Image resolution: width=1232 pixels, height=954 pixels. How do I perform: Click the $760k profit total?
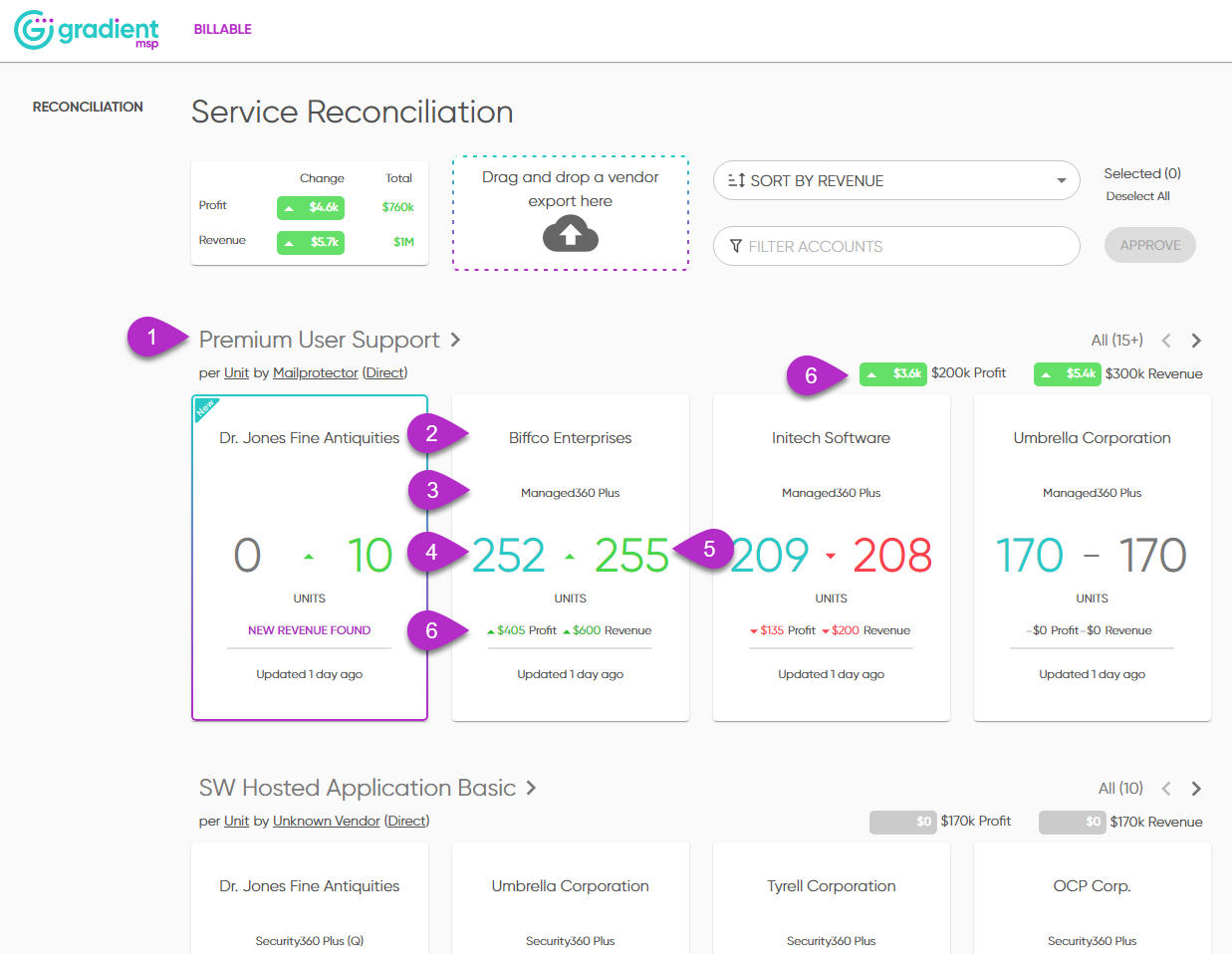click(x=398, y=207)
